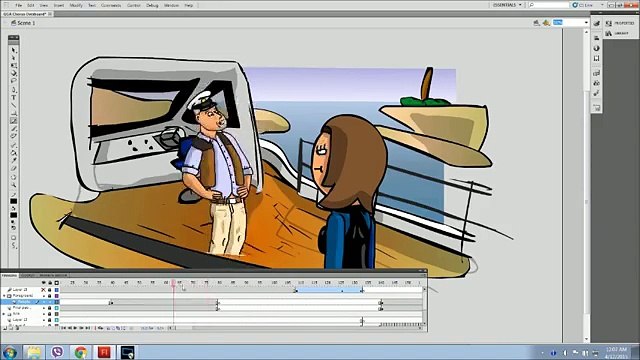The image size is (640, 360).
Task: Play the timeline animation
Action: point(75,328)
